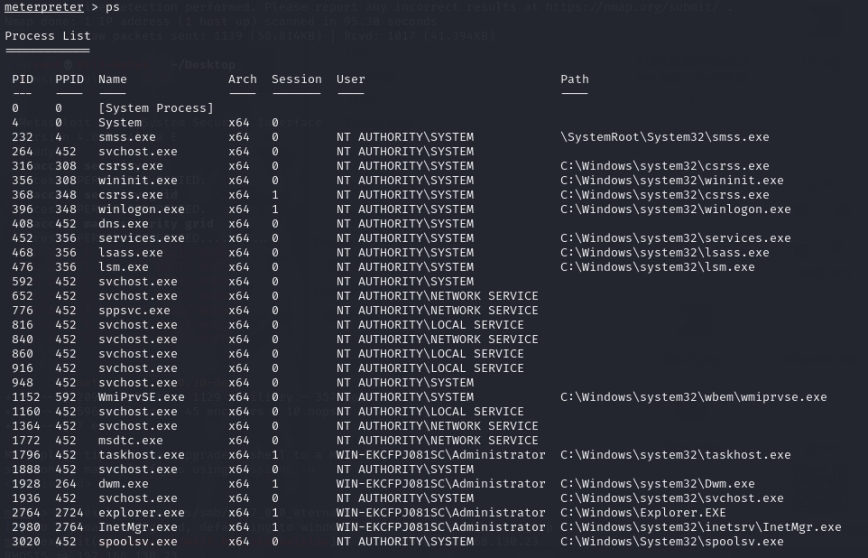The height and width of the screenshot is (558, 868).
Task: Click the PPID column header
Action: click(x=69, y=79)
